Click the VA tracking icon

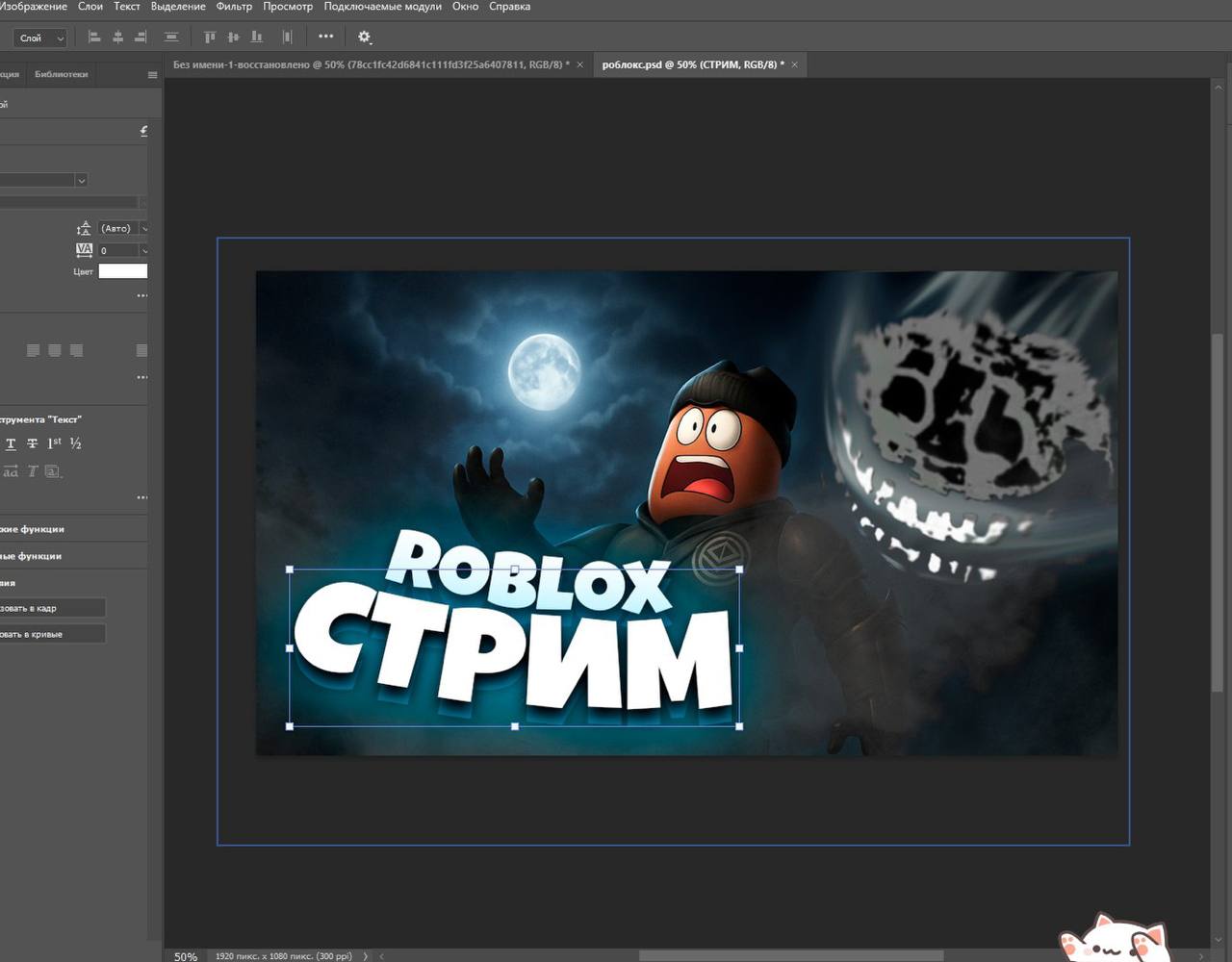pyautogui.click(x=84, y=250)
